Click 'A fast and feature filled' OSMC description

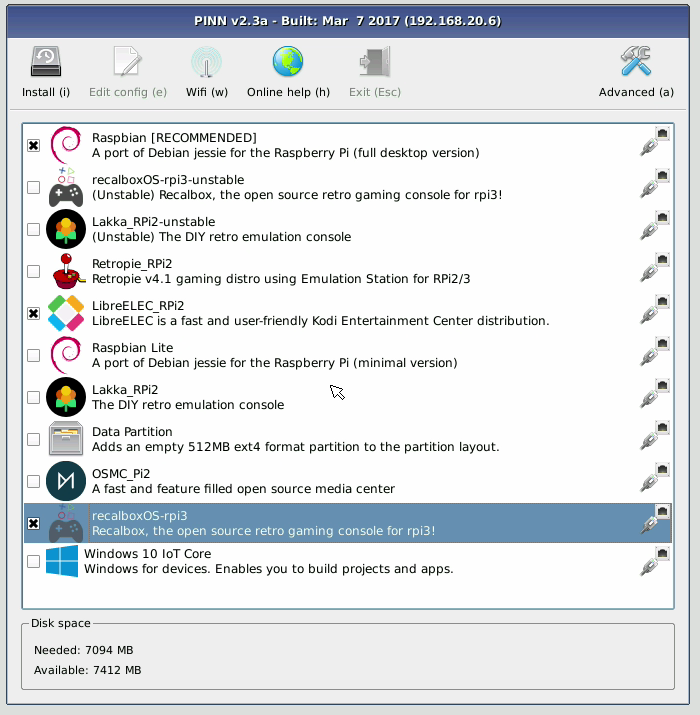point(243,488)
